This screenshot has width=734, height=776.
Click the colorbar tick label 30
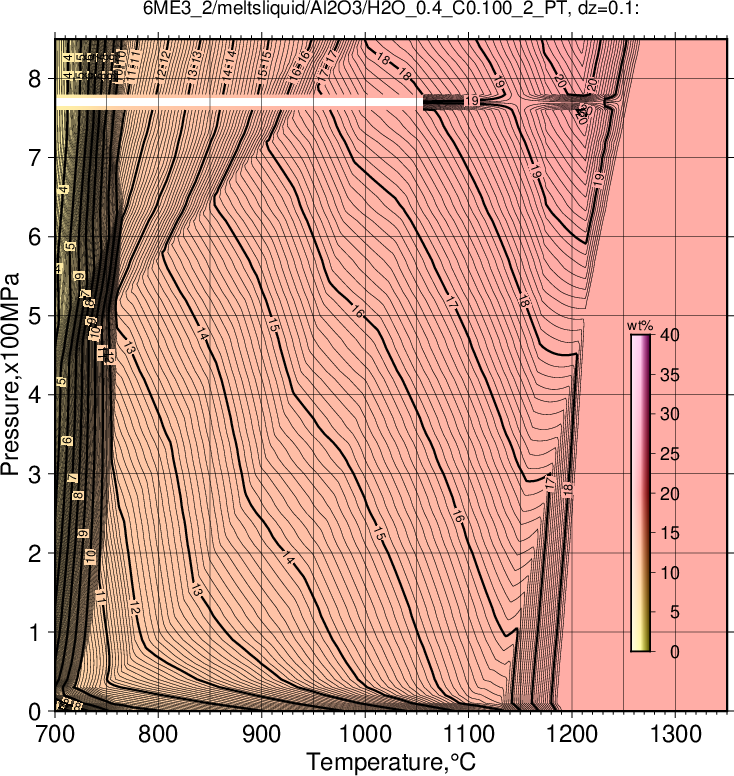(x=670, y=414)
